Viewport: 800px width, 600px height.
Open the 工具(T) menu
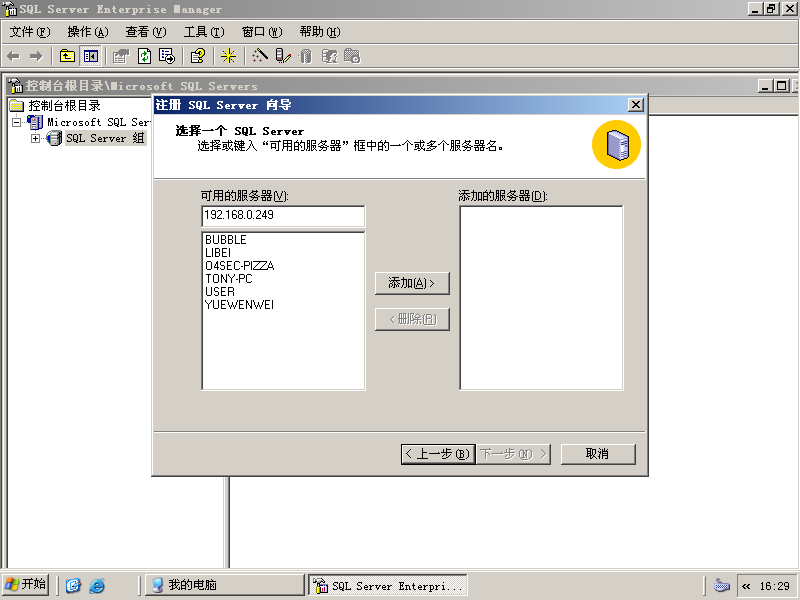204,32
